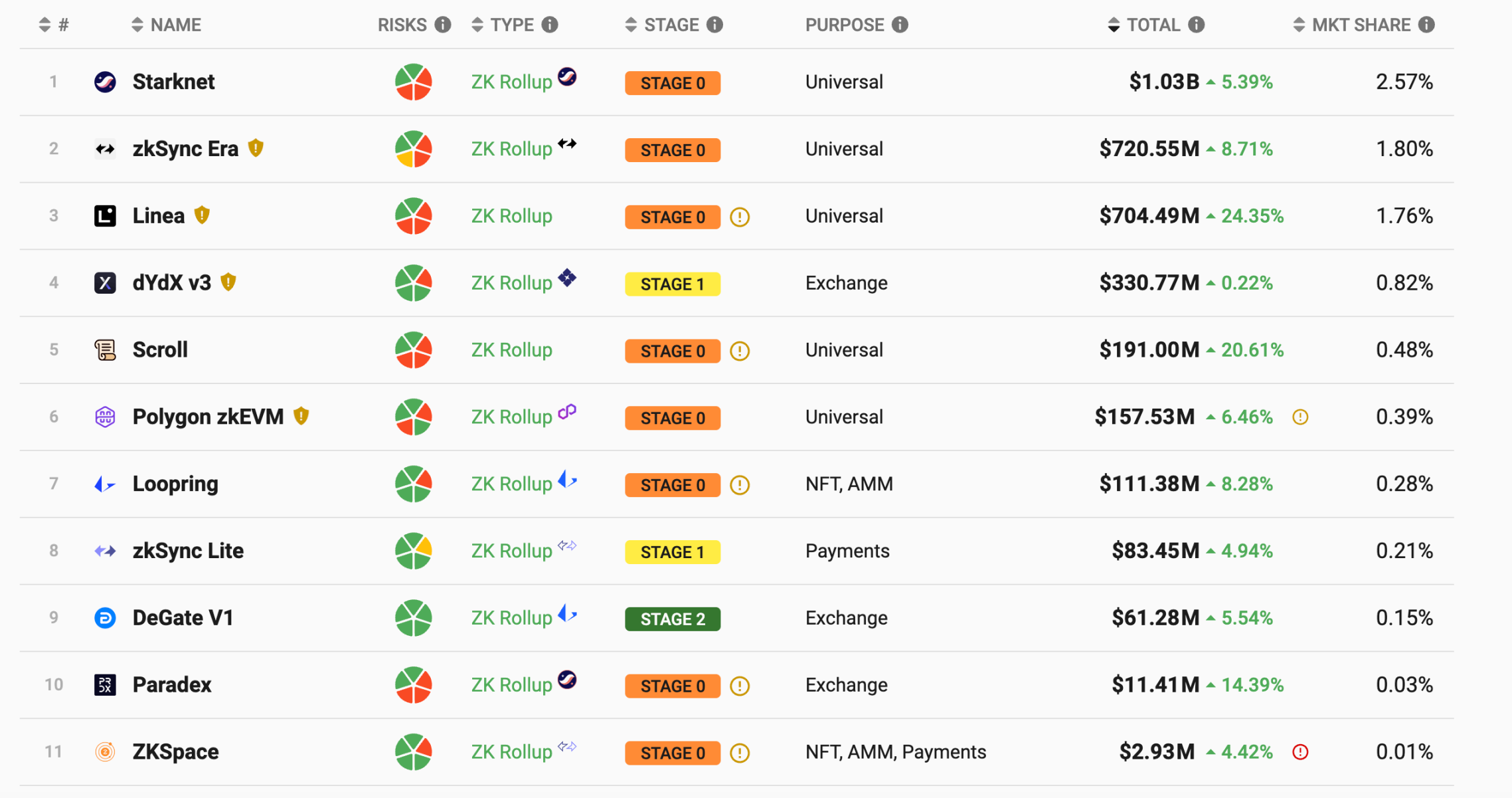Viewport: 1512px width, 798px height.
Task: Click the Scroll stage warning icon
Action: click(740, 351)
